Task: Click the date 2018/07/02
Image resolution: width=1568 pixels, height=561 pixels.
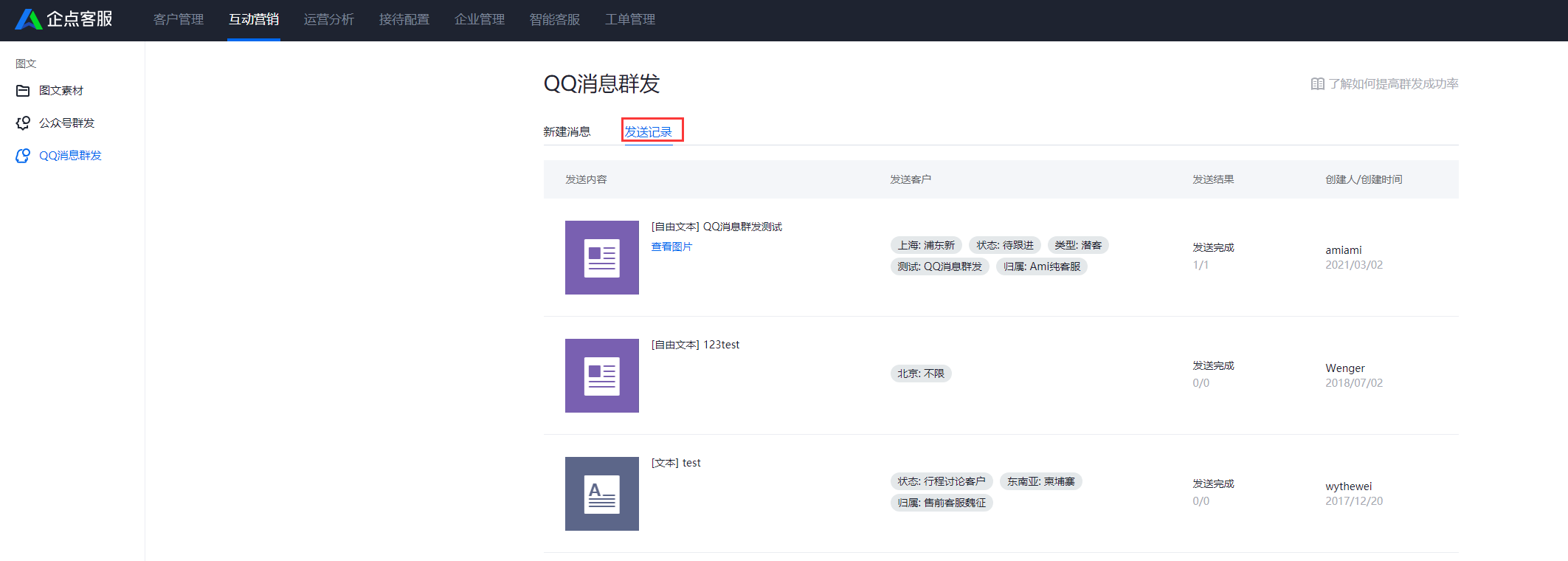Action: pyautogui.click(x=1354, y=383)
